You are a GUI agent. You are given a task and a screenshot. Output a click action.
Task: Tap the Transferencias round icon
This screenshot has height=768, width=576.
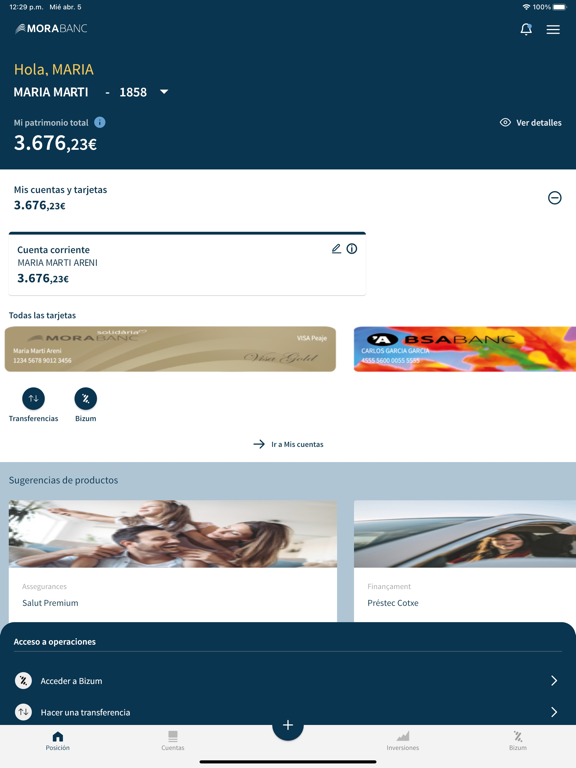click(x=33, y=398)
